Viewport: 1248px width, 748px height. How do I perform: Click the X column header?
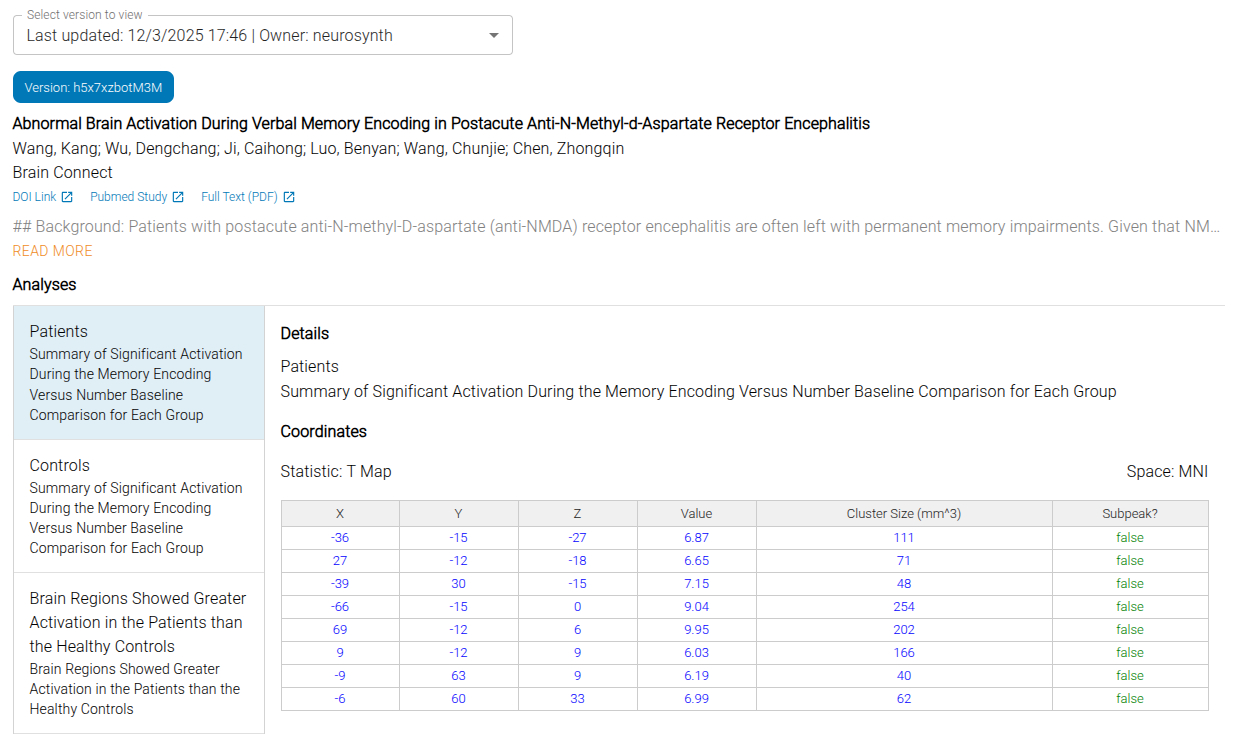[x=340, y=514]
